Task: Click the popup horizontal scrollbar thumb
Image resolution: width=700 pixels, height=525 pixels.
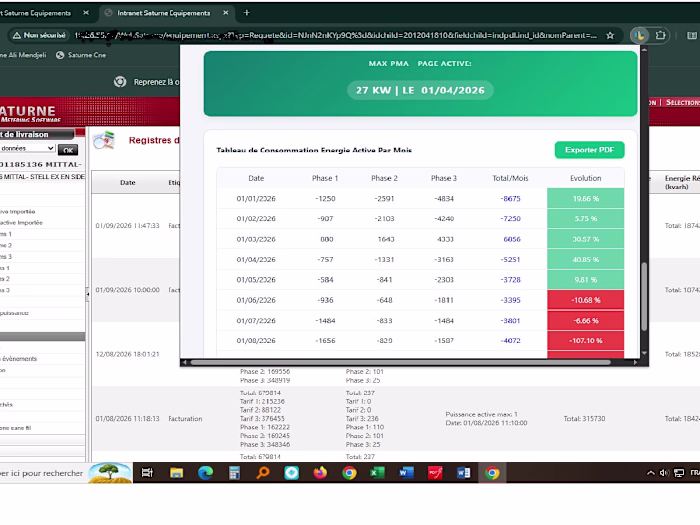Action: click(400, 362)
